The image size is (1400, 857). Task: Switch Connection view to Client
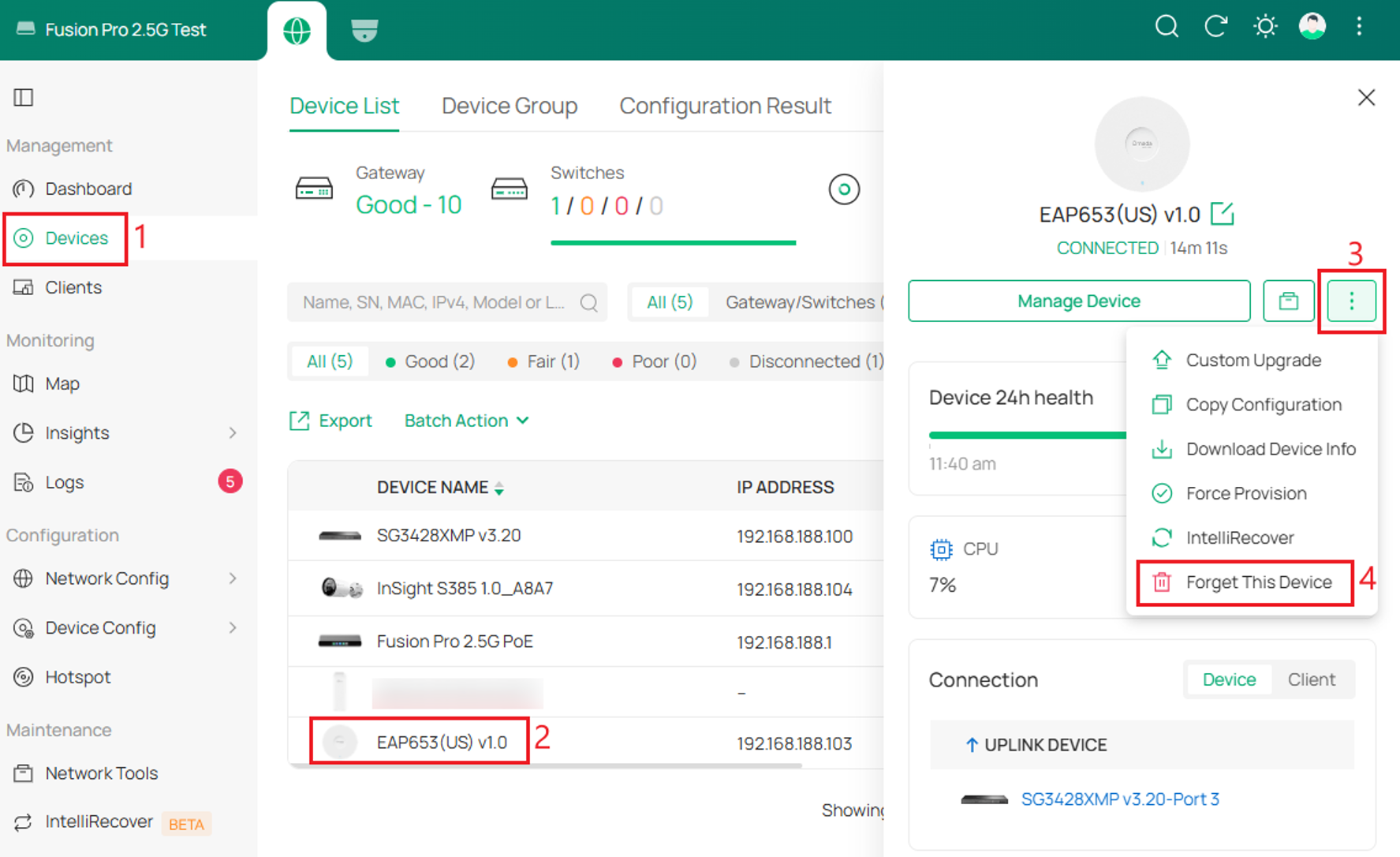(1311, 679)
